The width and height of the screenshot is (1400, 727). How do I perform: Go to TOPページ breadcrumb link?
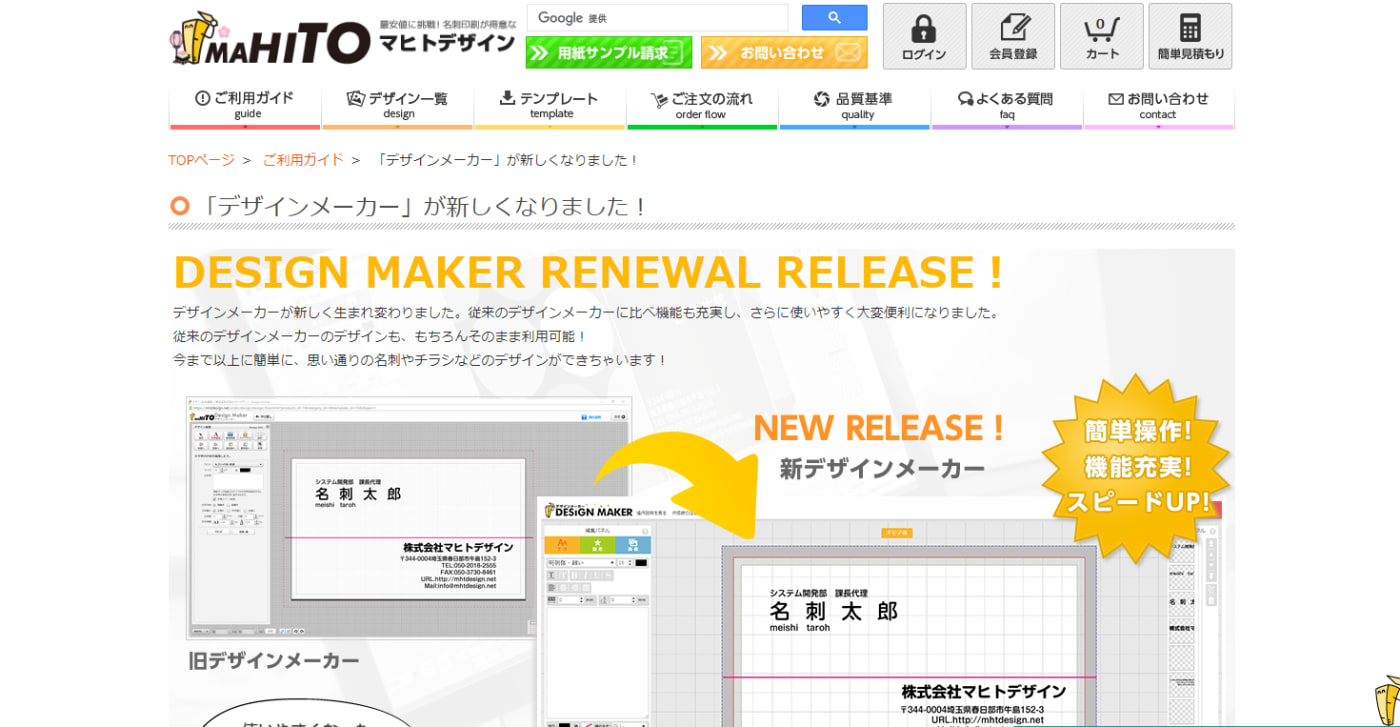202,160
